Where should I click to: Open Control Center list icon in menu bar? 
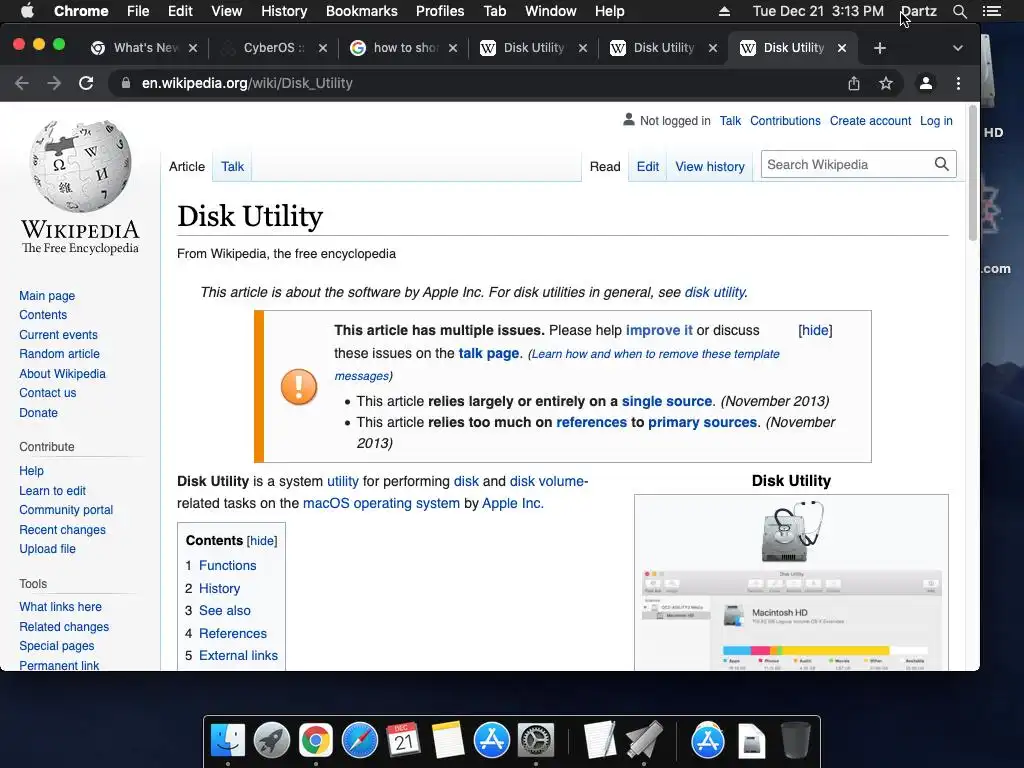[992, 11]
